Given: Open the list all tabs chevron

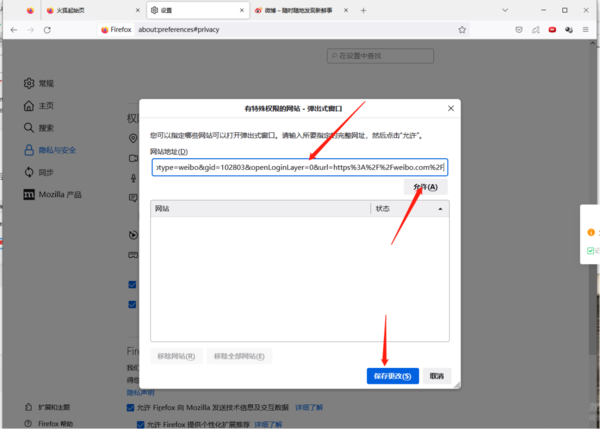Looking at the screenshot, I should 505,10.
